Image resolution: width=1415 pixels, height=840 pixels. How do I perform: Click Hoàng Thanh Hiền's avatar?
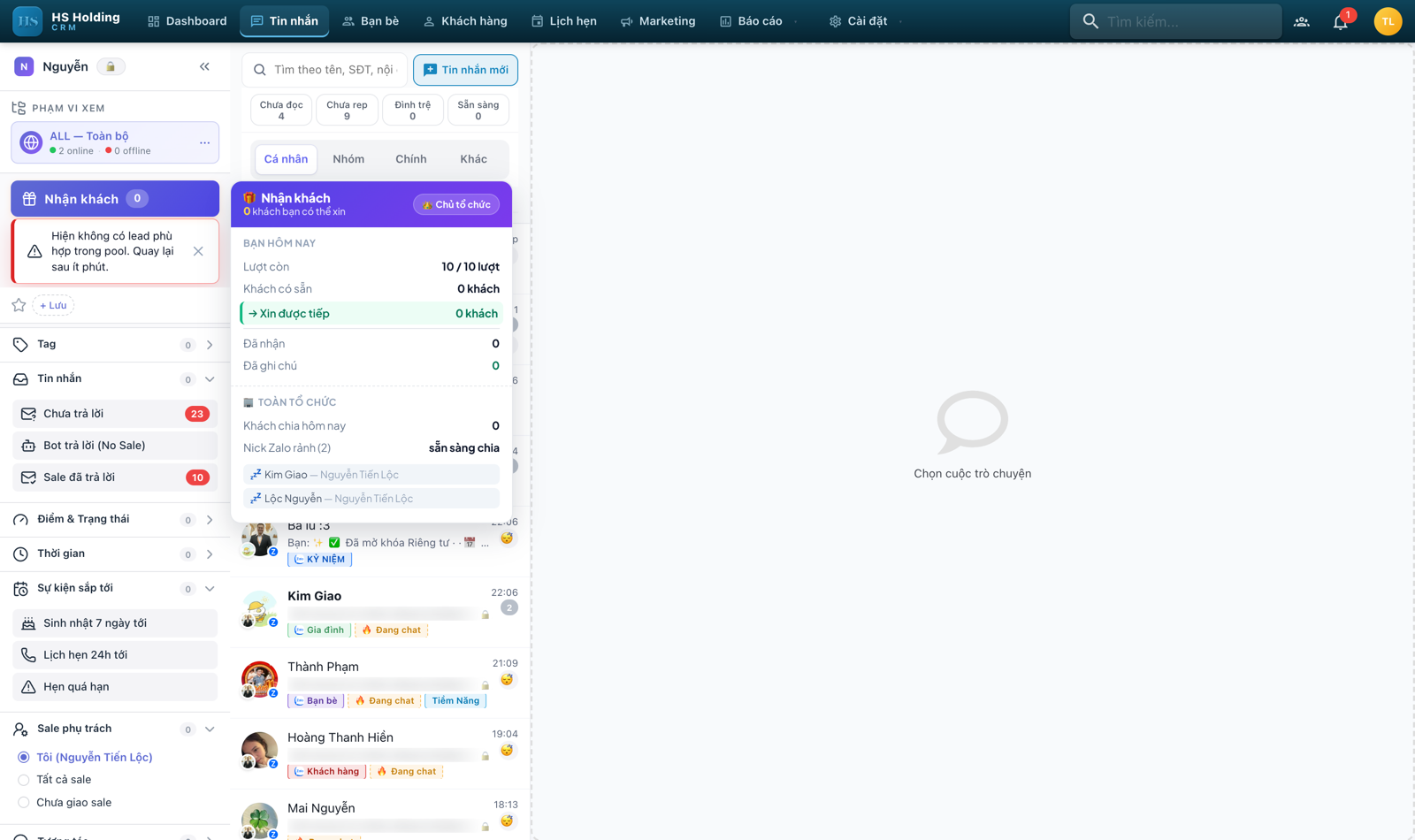click(259, 751)
